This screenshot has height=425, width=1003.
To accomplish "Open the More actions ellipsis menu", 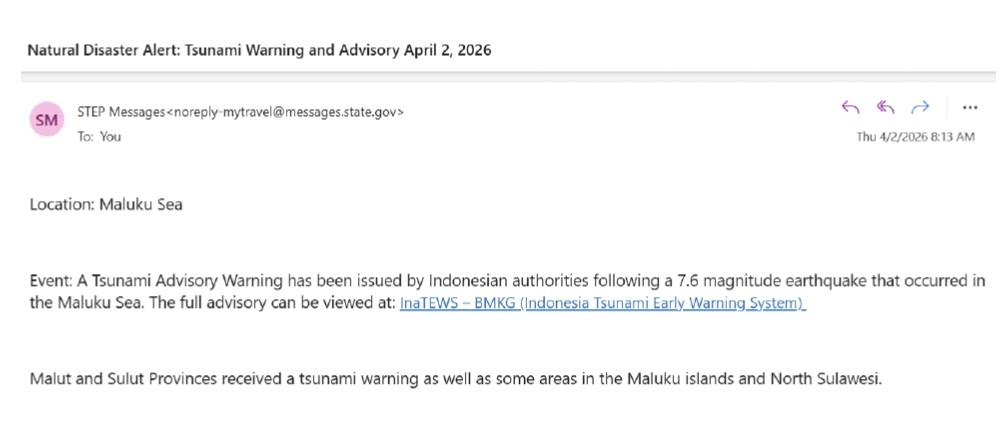I will point(968,108).
